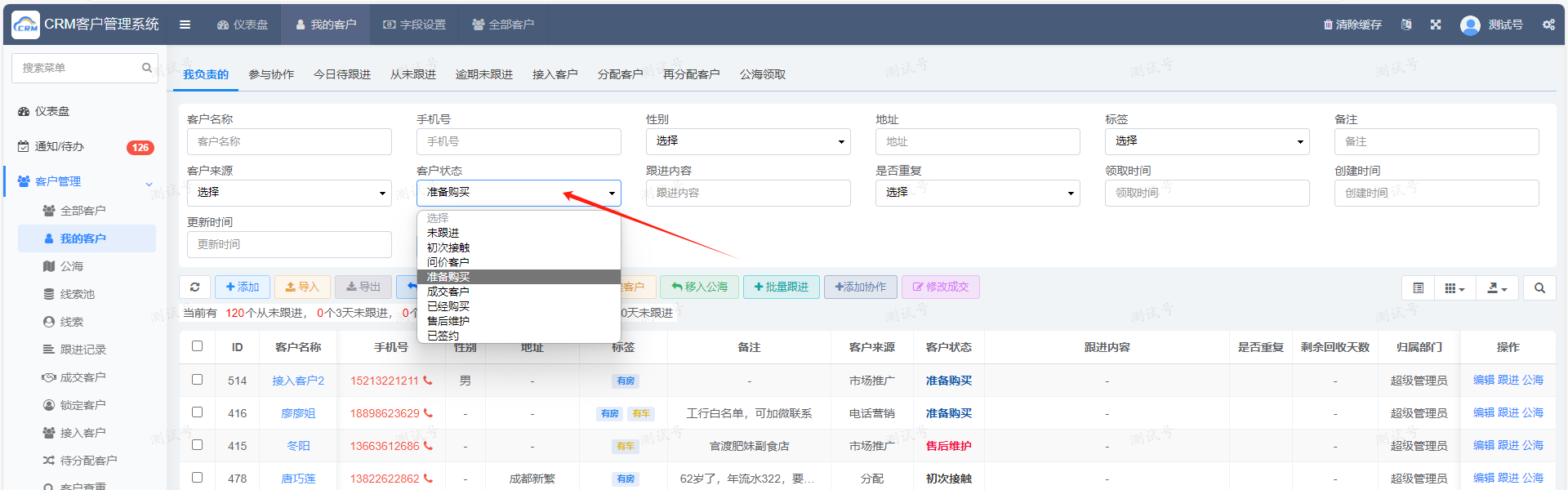1568x490 pixels.
Task: Open the 性别 select dropdown
Action: [x=747, y=141]
